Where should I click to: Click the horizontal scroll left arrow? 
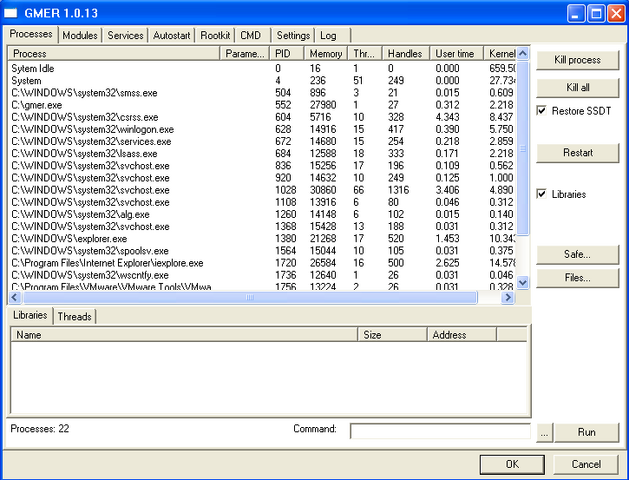click(15, 297)
